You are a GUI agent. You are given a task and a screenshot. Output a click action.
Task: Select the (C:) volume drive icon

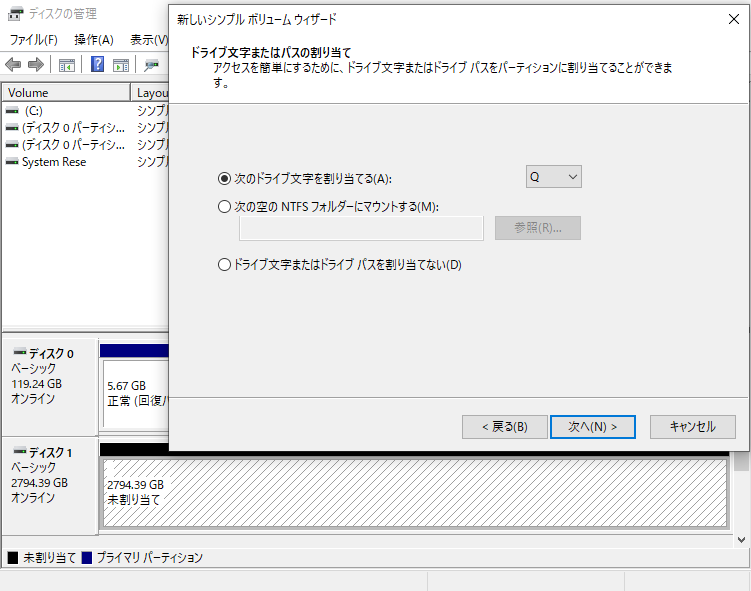12,111
